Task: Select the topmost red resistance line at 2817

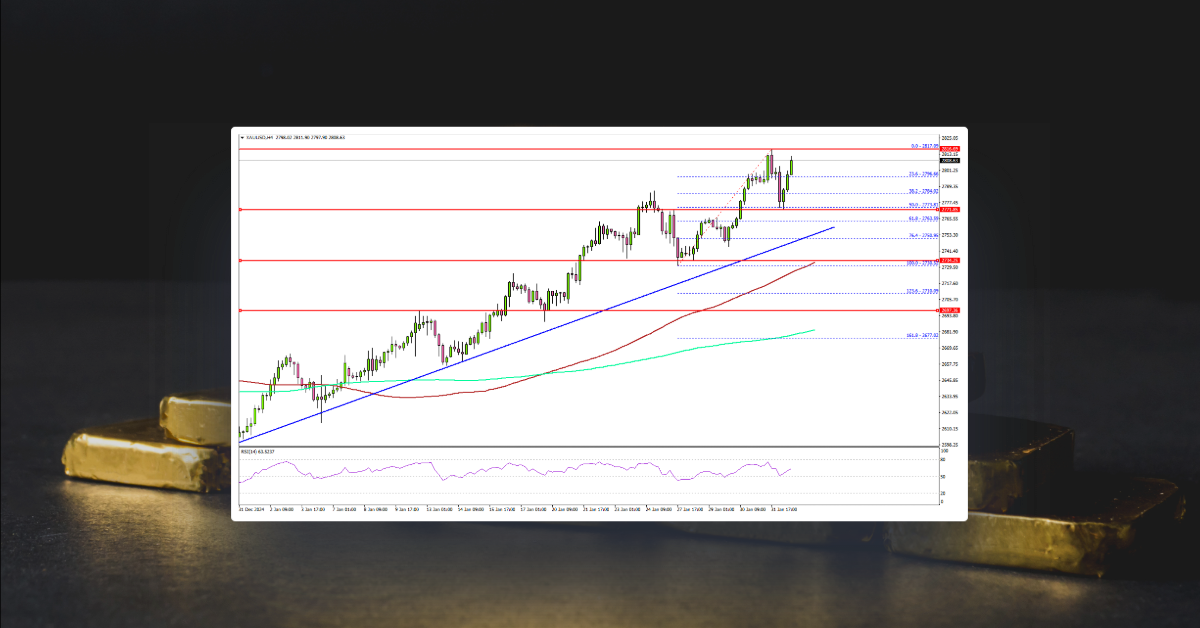Action: pyautogui.click(x=600, y=148)
